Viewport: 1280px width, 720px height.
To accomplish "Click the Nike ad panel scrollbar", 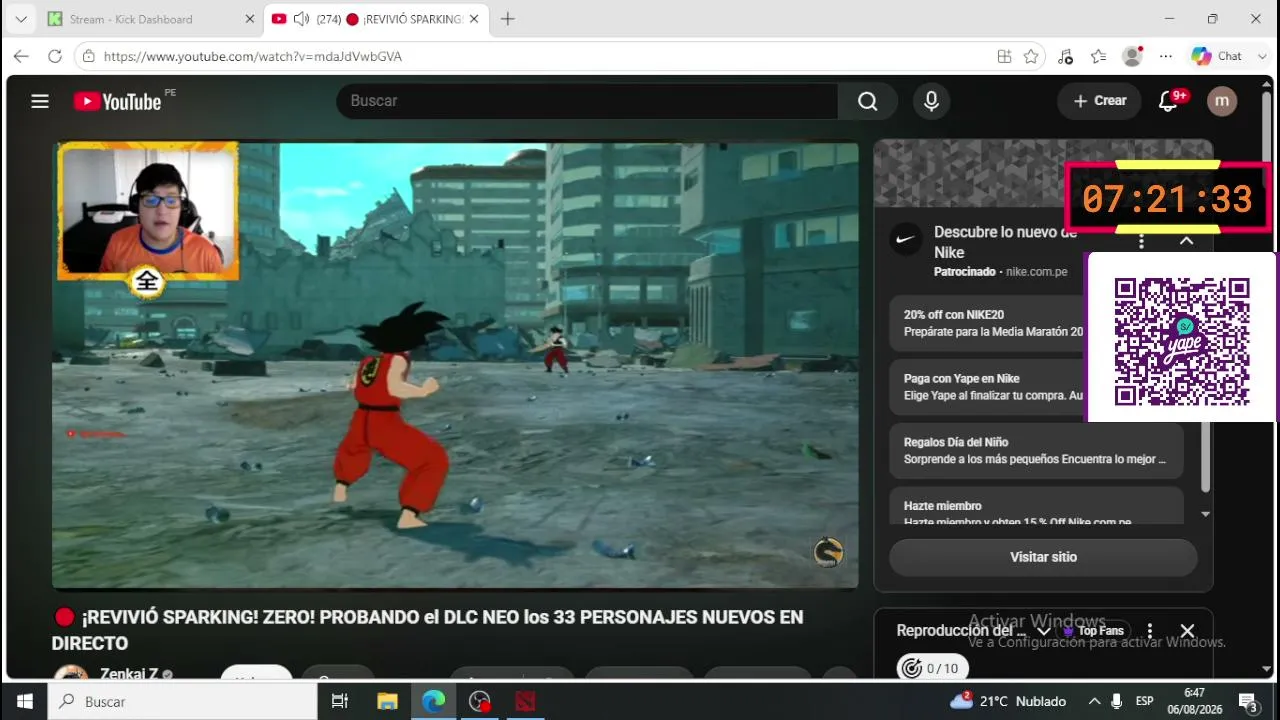I will (x=1205, y=455).
